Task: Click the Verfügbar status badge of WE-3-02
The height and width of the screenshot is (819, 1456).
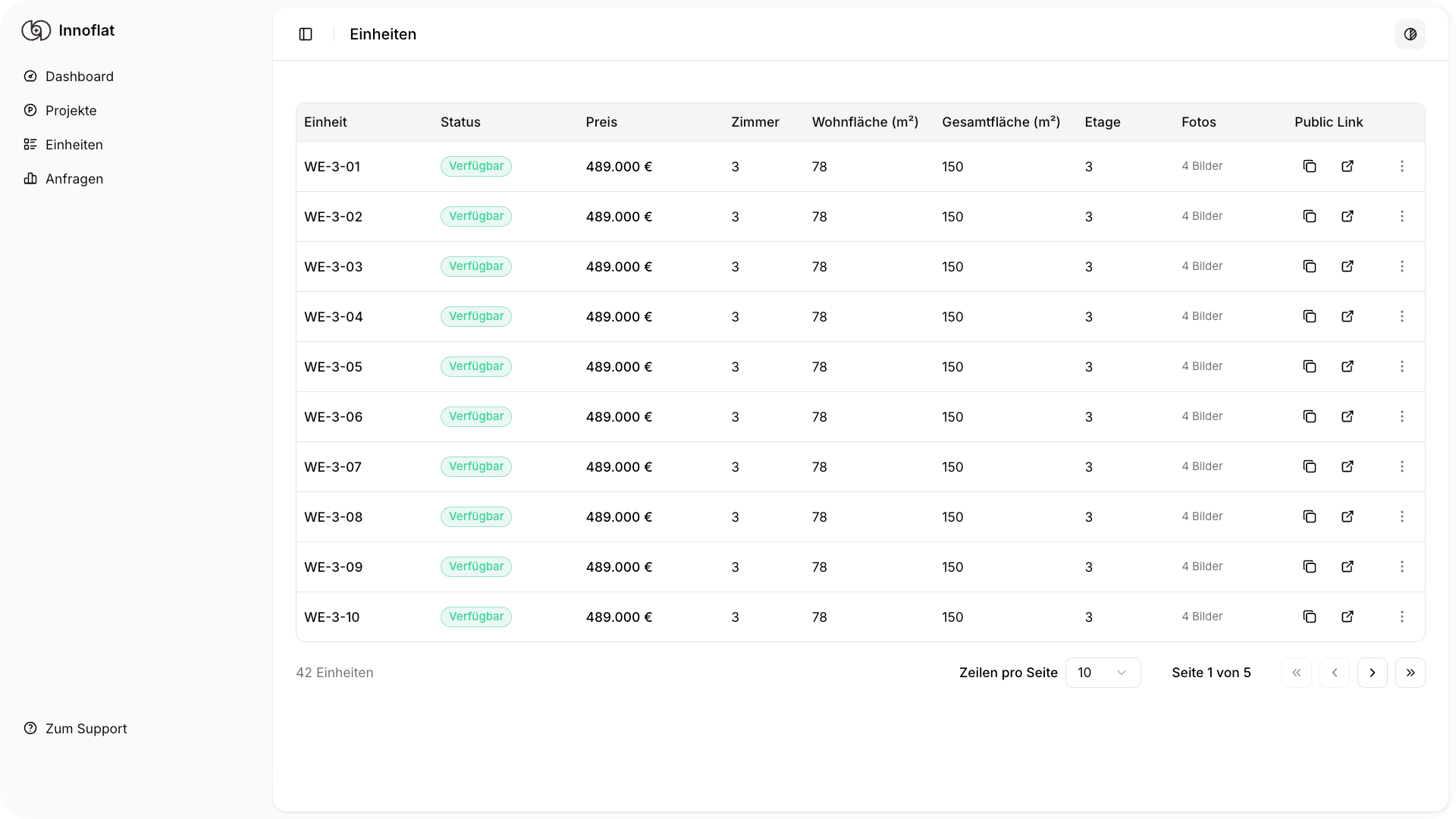Action: [475, 216]
